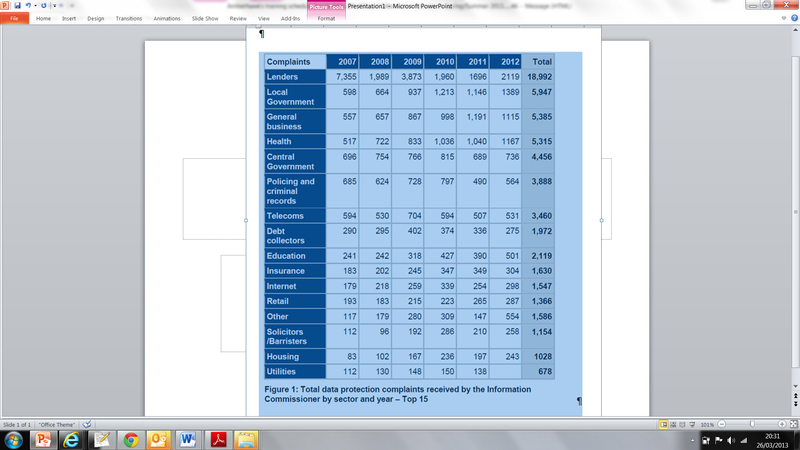Image resolution: width=800 pixels, height=450 pixels.
Task: Click the Save icon in quick access toolbar
Action: (17, 6)
